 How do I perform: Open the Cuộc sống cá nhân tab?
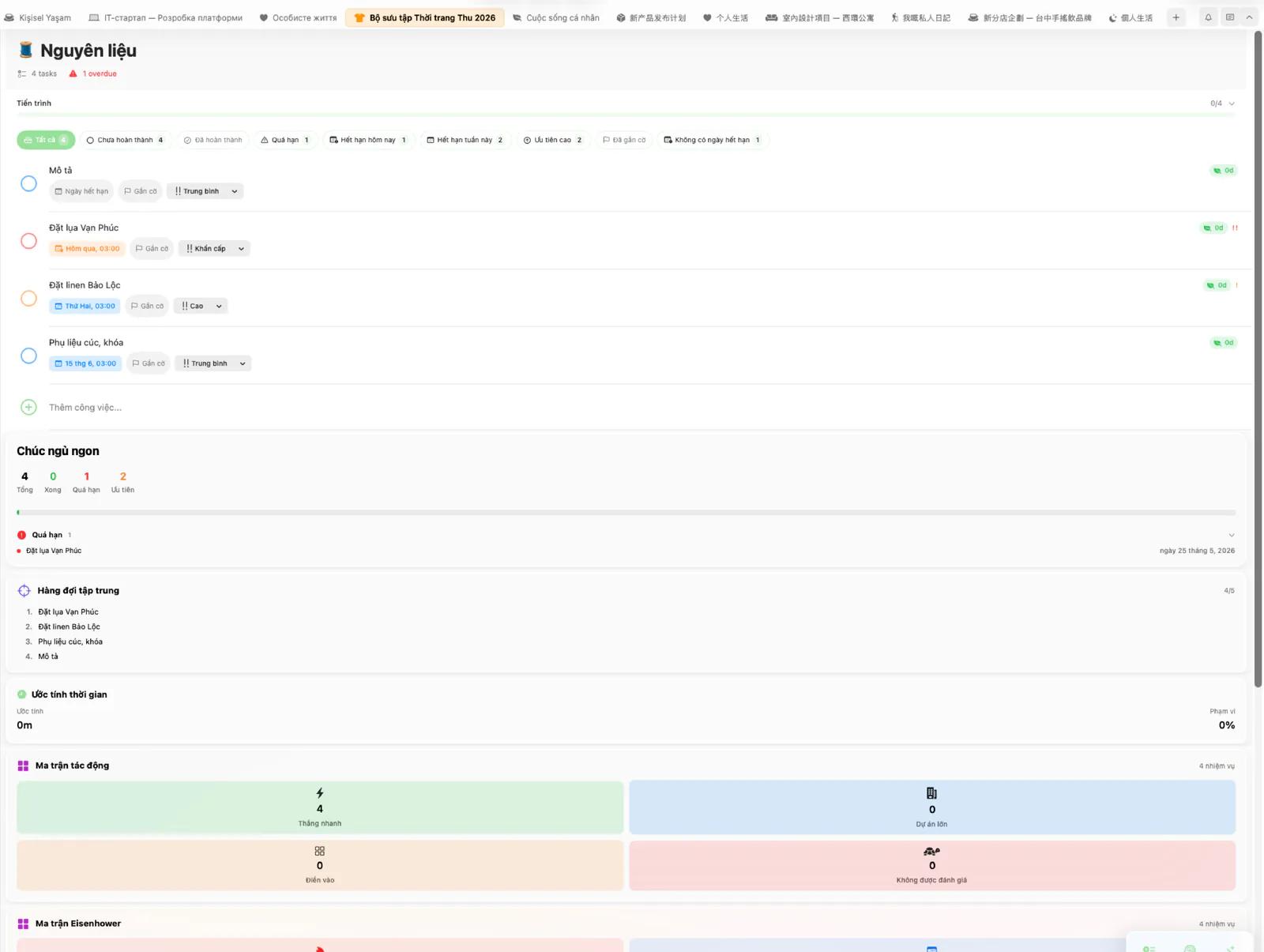[x=556, y=17]
